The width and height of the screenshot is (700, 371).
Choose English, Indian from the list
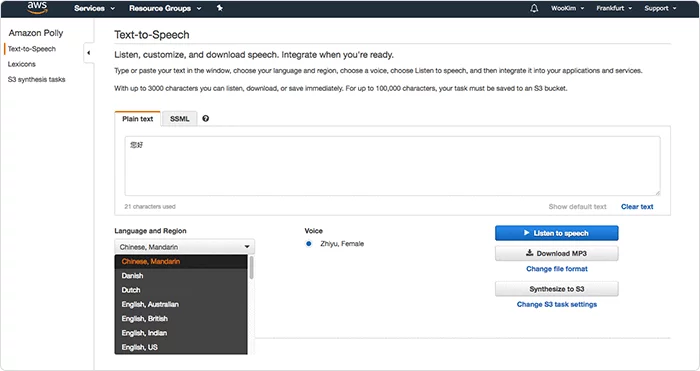click(x=181, y=333)
